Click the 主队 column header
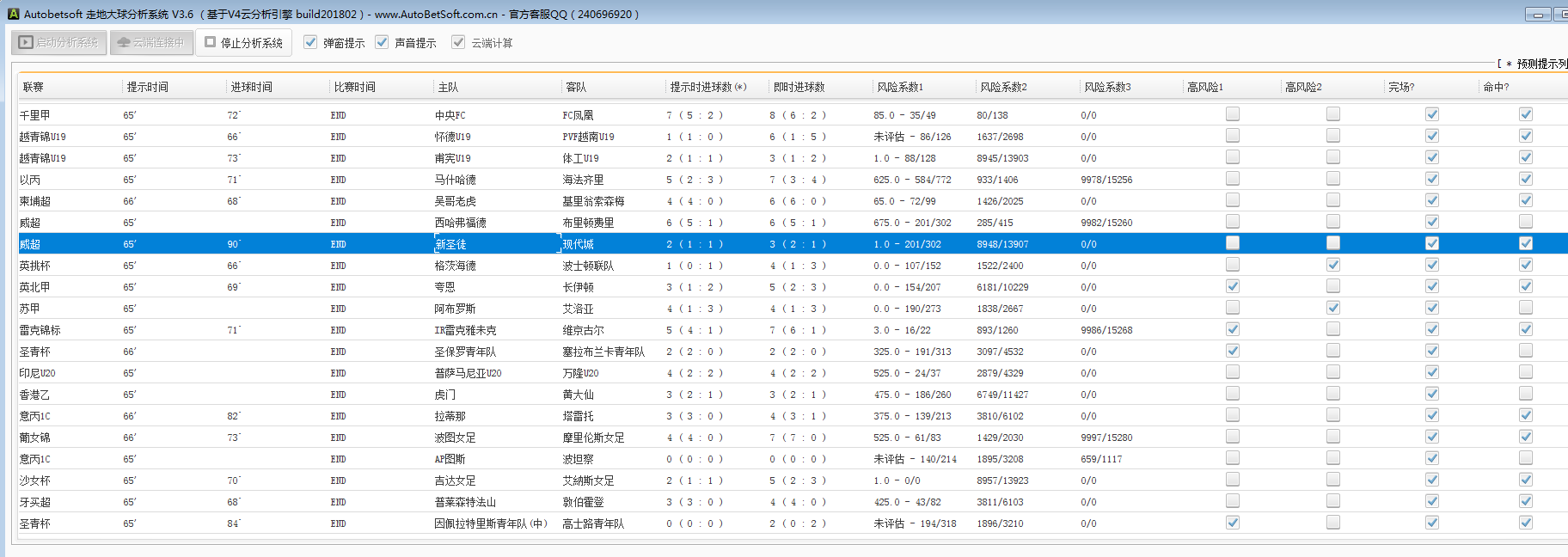Image resolution: width=1568 pixels, height=557 pixels. (449, 87)
